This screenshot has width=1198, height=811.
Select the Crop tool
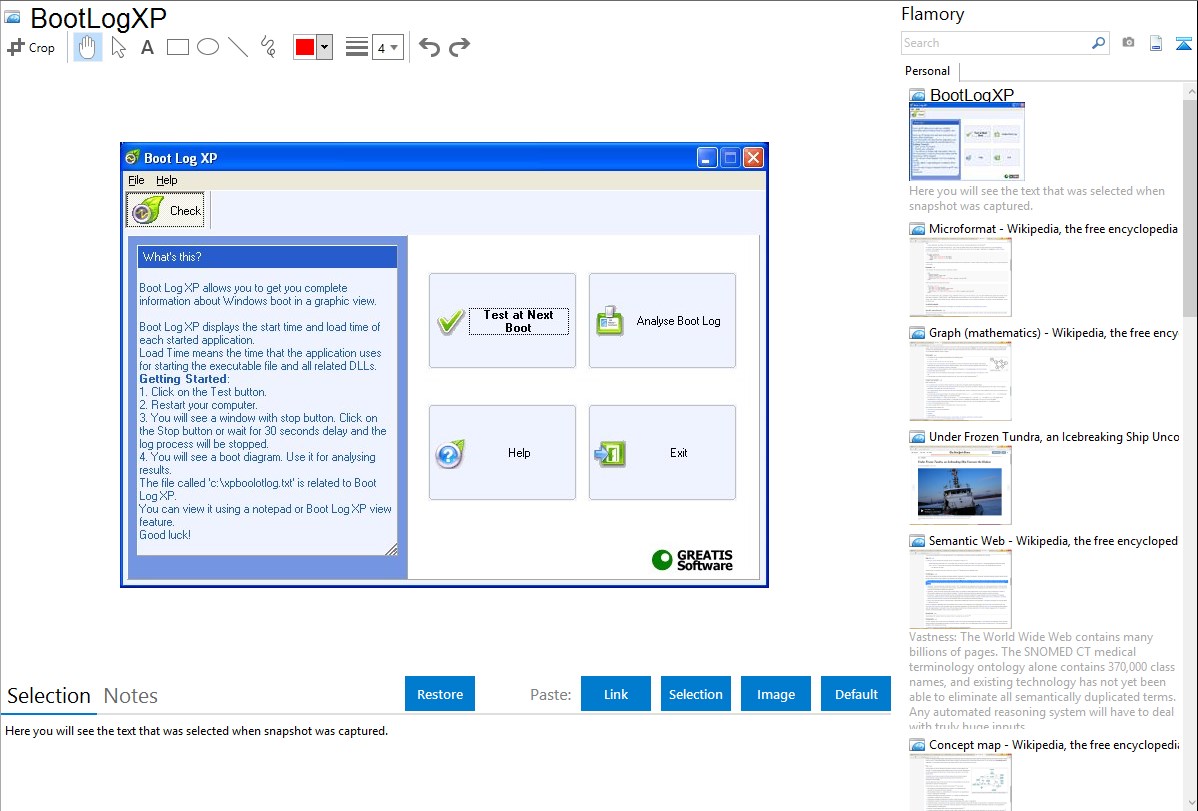pyautogui.click(x=31, y=47)
